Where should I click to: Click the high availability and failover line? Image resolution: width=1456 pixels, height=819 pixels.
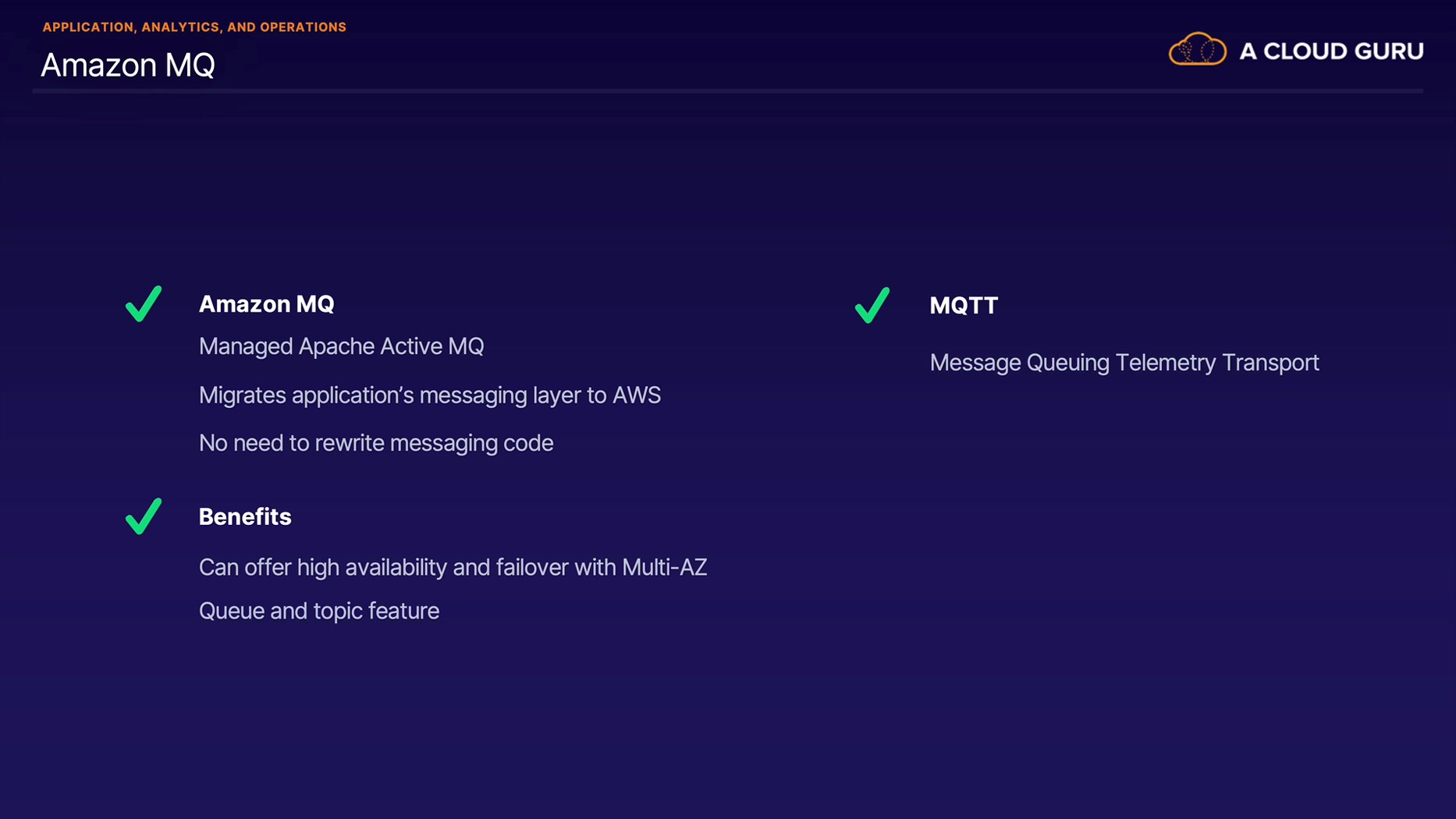tap(453, 567)
